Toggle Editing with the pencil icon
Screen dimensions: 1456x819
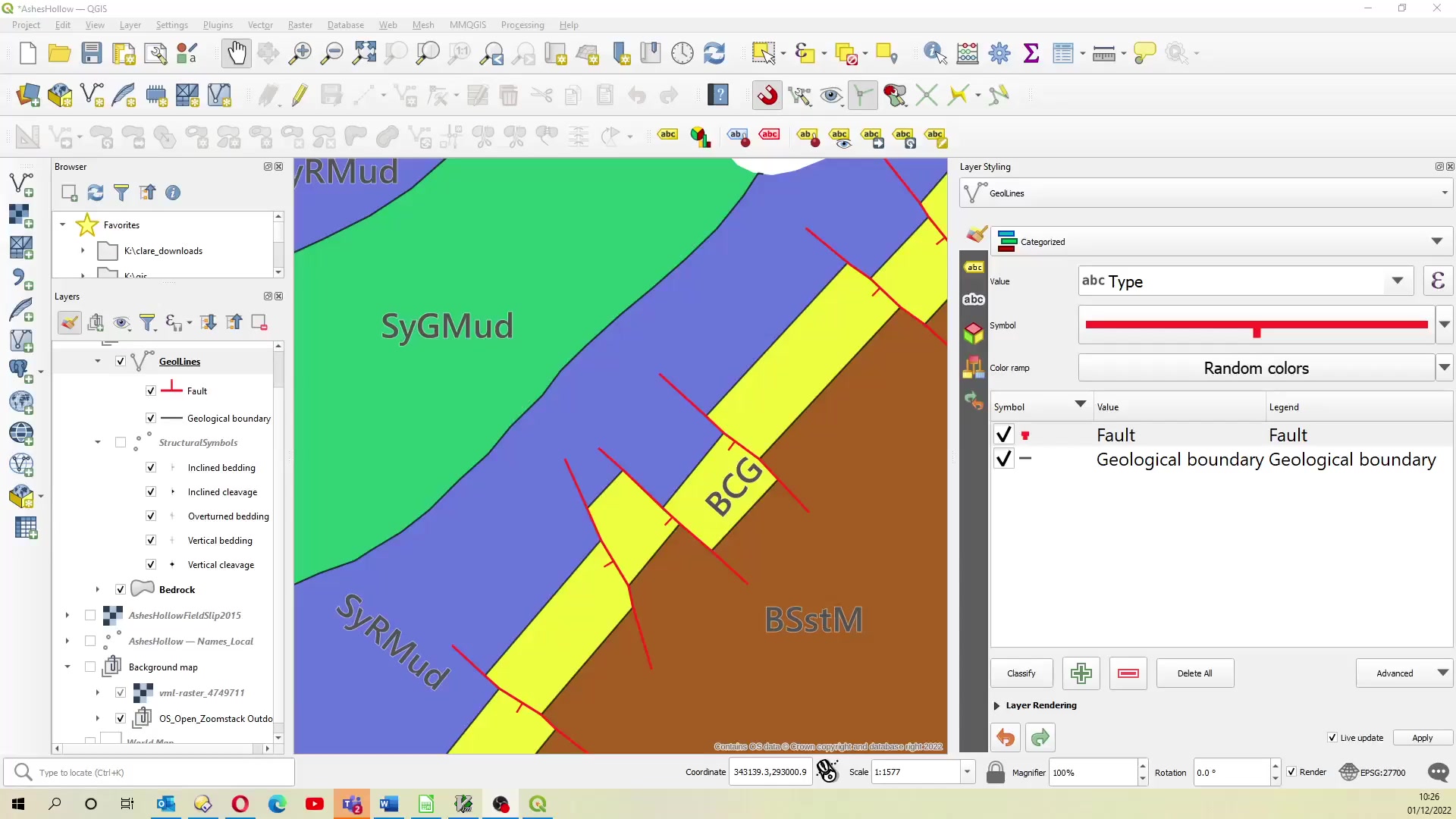(299, 95)
